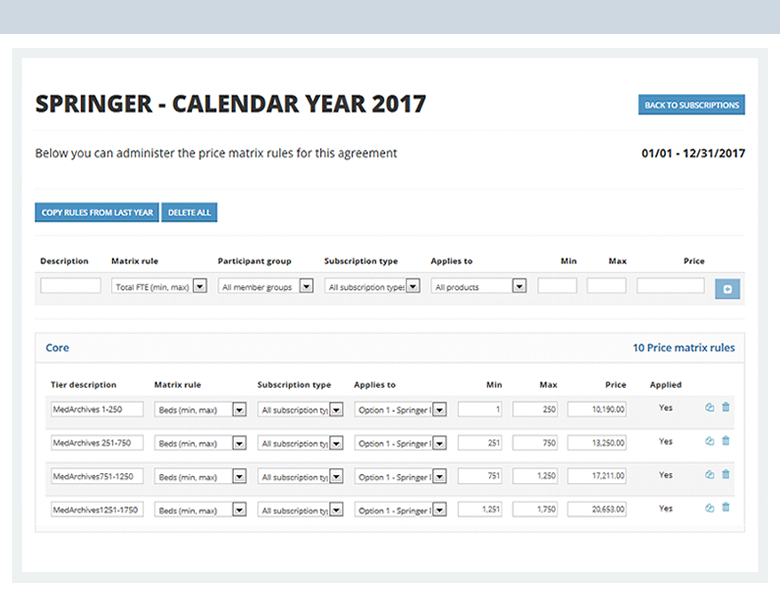Open the All member groups dropdown
Viewport: 780px width, 598px height.
coord(265,286)
